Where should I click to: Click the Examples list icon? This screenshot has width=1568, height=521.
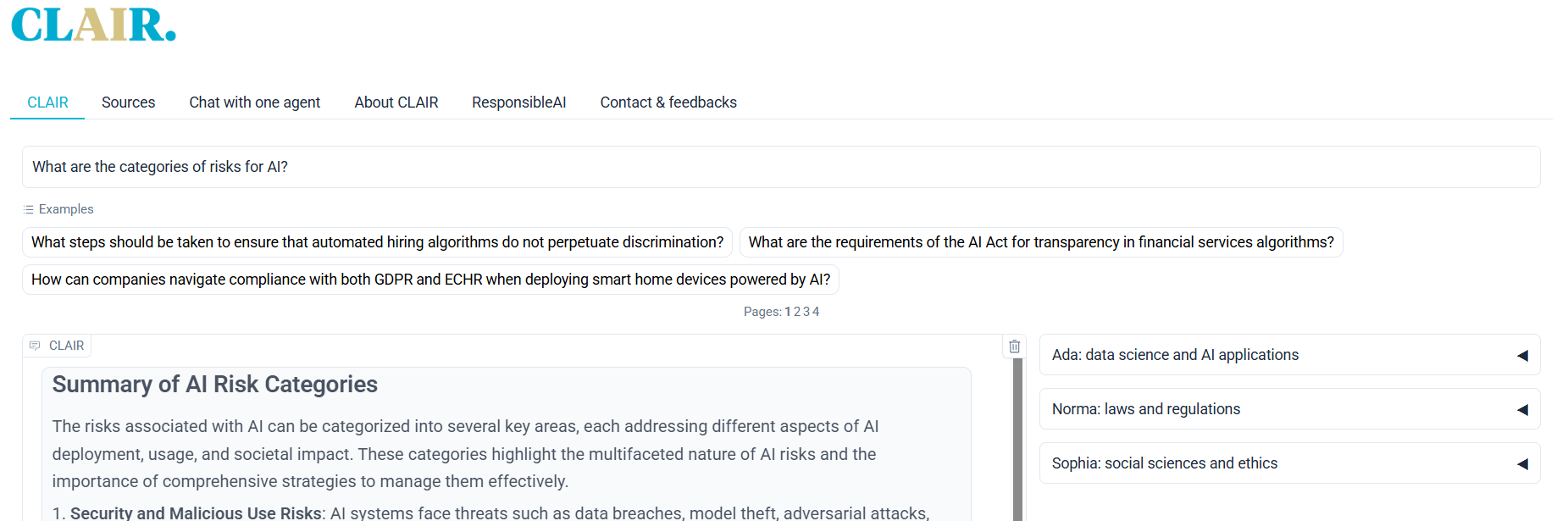coord(29,209)
